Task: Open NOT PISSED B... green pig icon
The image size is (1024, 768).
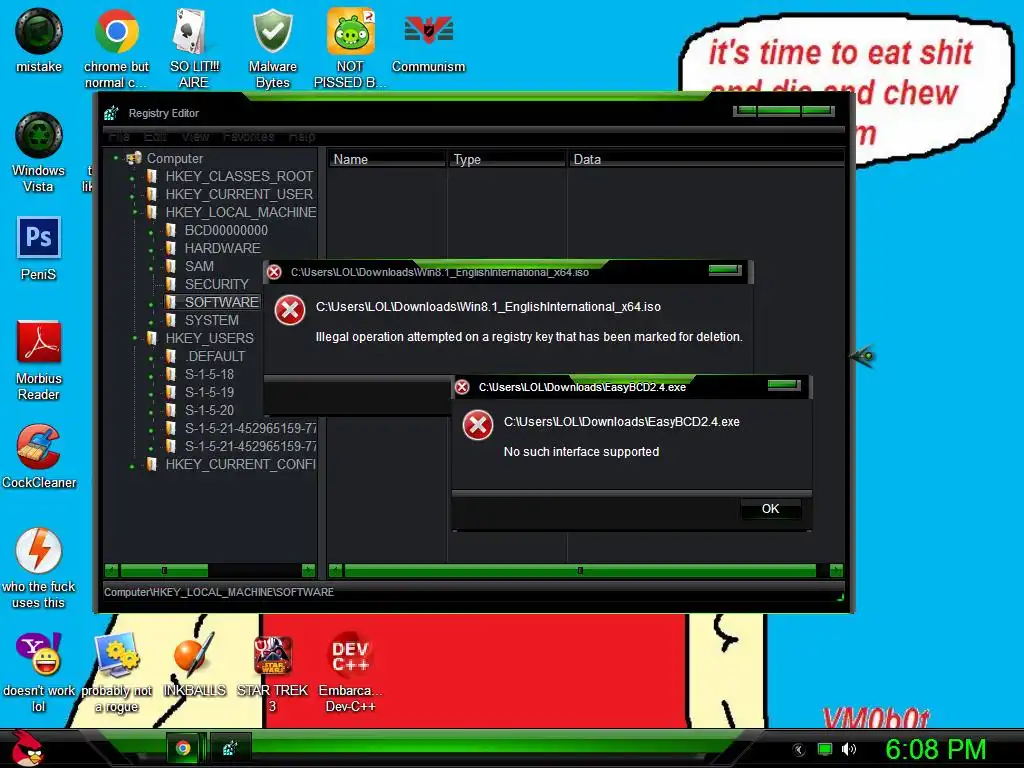Action: pyautogui.click(x=350, y=48)
